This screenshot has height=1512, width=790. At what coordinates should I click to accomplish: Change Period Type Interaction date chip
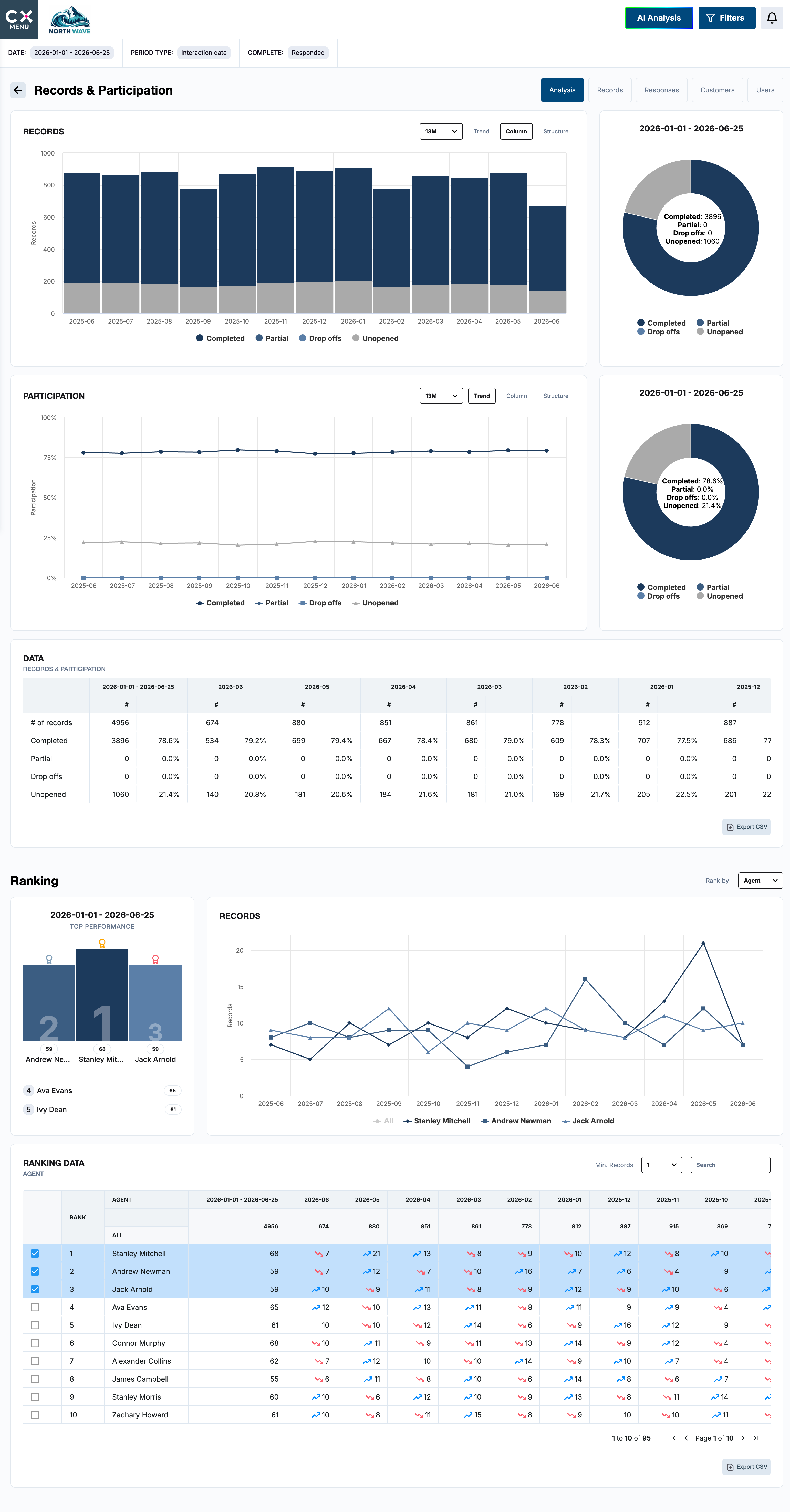coord(204,53)
